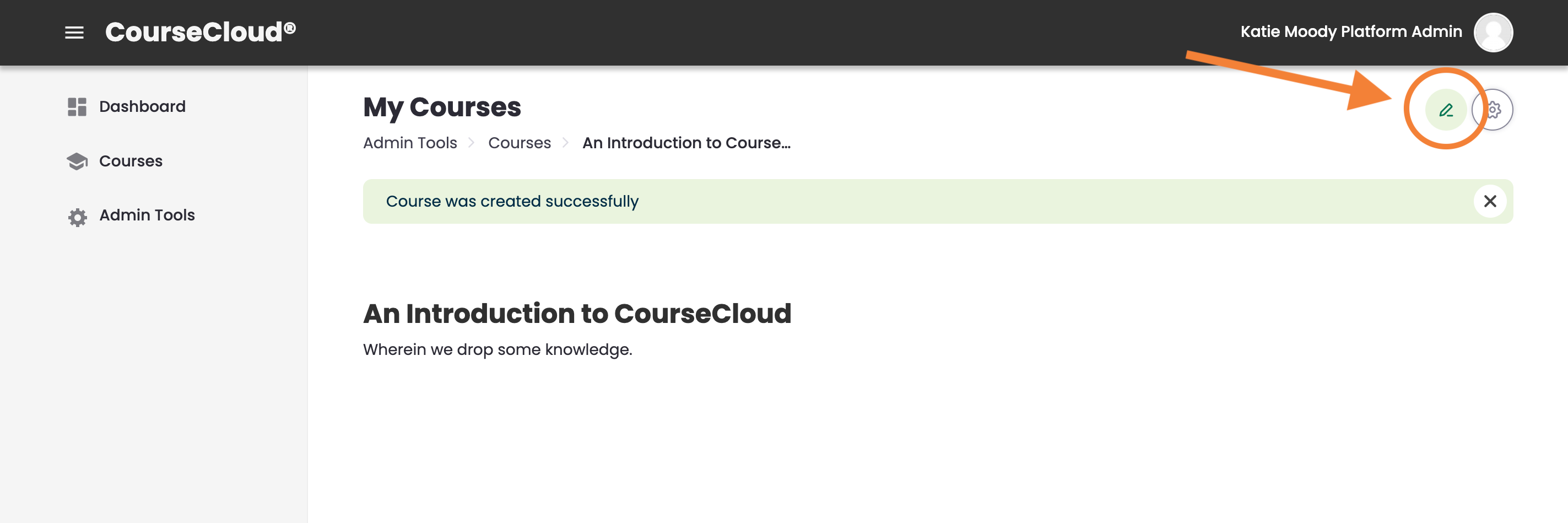The image size is (1568, 523).
Task: Click the Dashboard grid icon in sidebar
Action: click(x=76, y=106)
